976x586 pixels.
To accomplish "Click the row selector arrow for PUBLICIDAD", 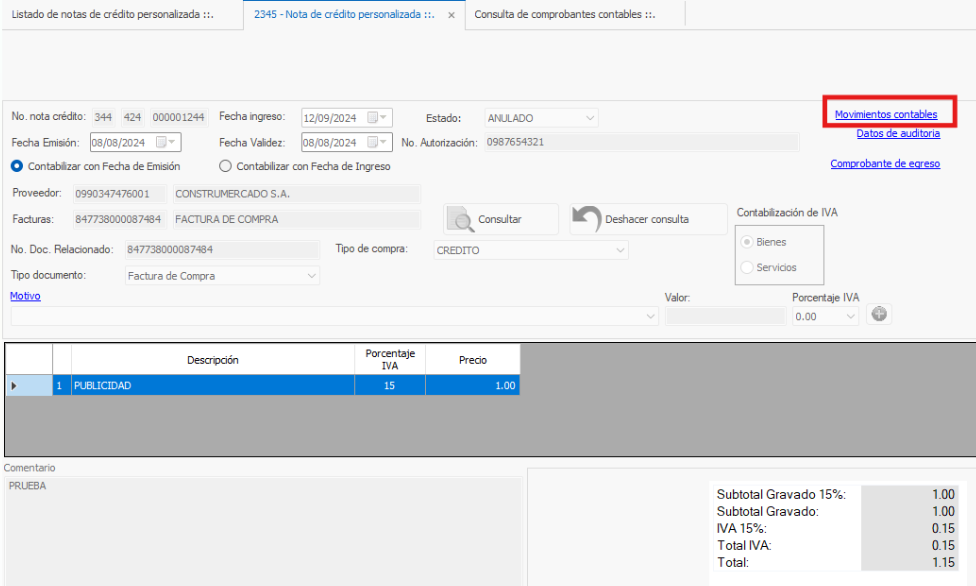I will (14, 385).
